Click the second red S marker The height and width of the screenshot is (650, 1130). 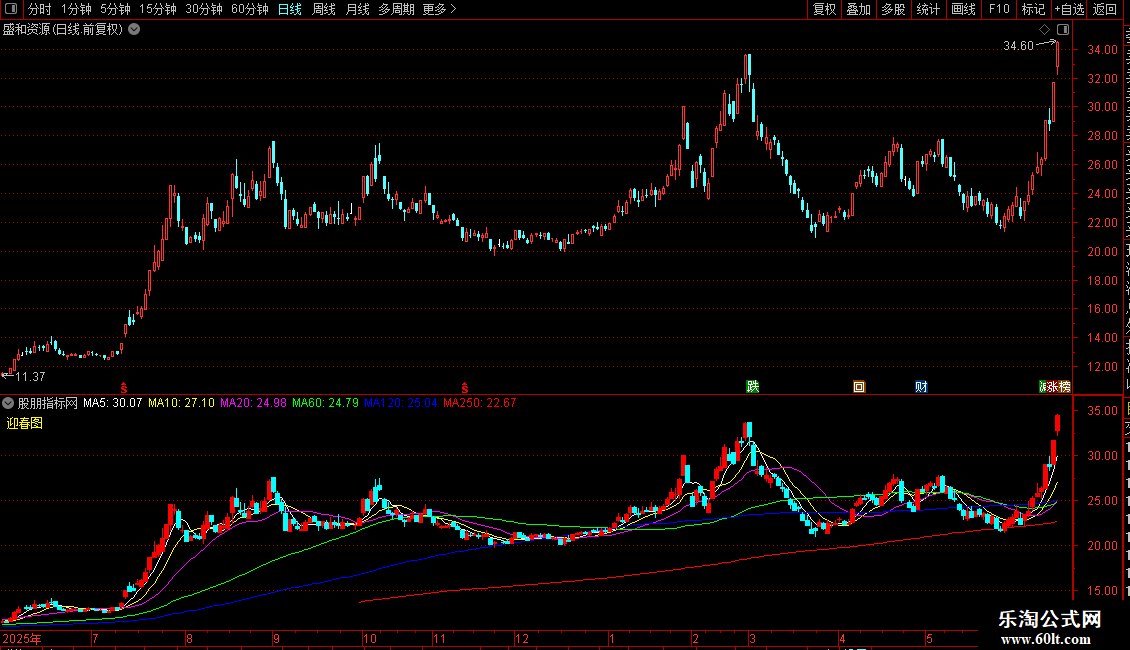[x=465, y=388]
